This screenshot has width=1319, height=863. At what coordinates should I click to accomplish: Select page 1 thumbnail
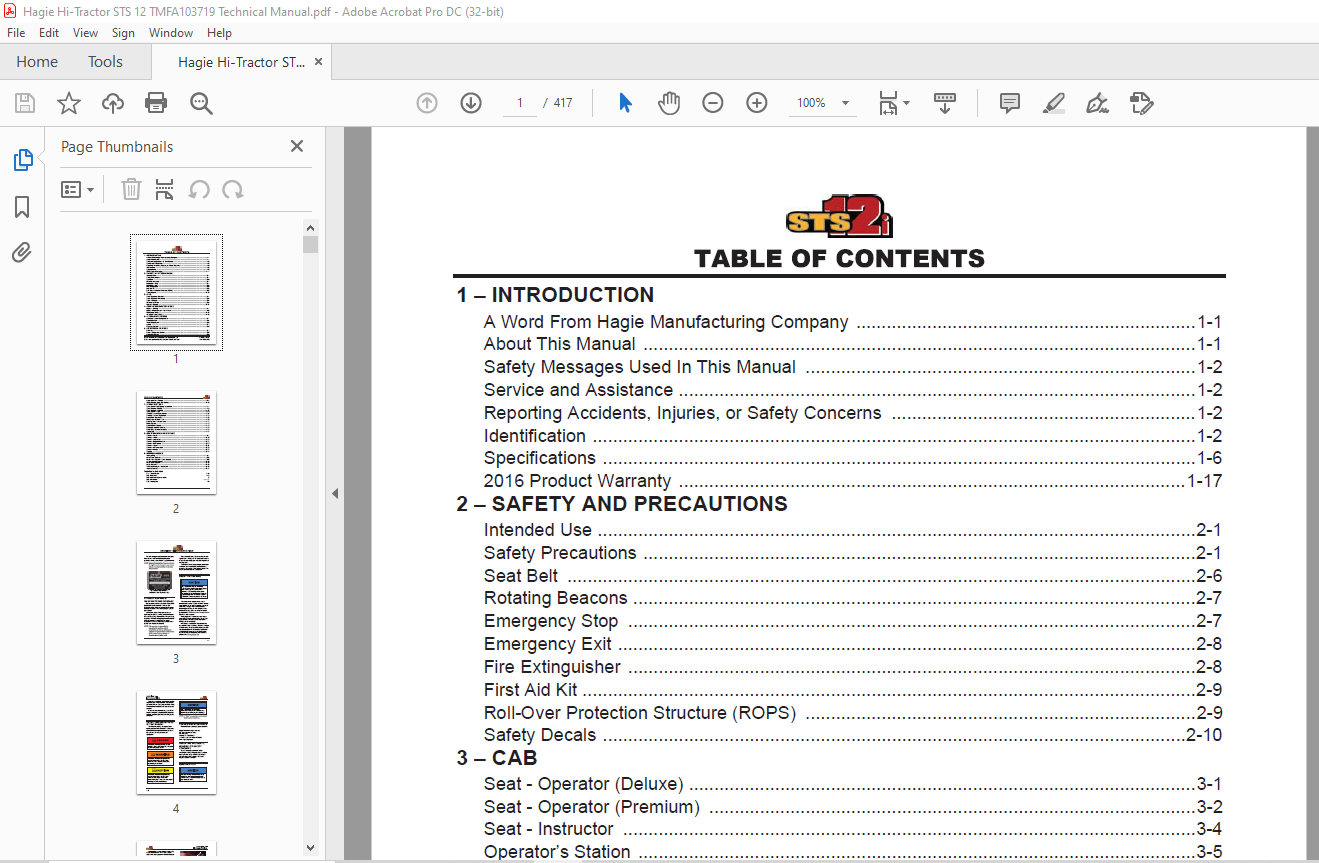176,292
